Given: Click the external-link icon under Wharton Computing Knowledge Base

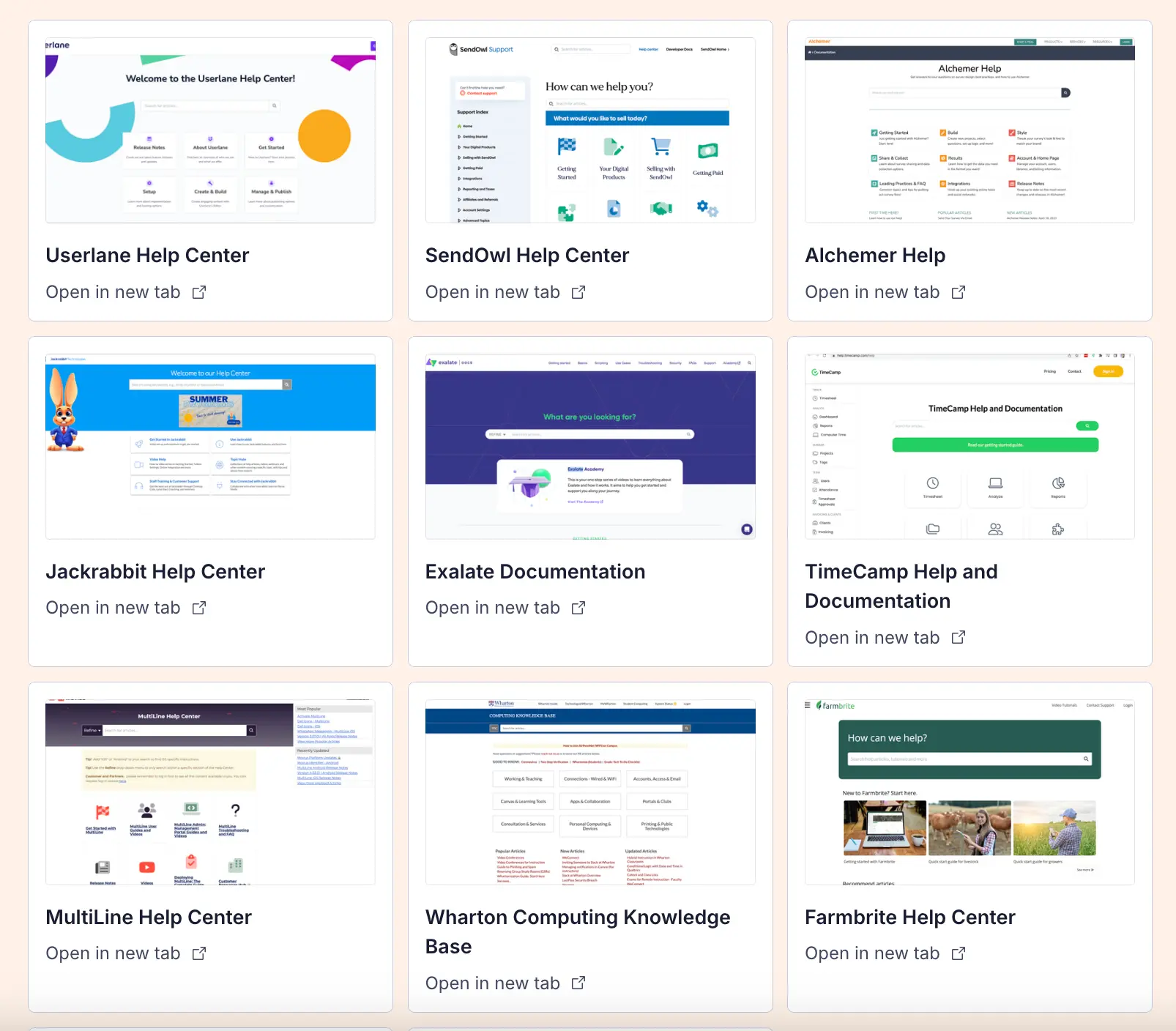Looking at the screenshot, I should (578, 983).
